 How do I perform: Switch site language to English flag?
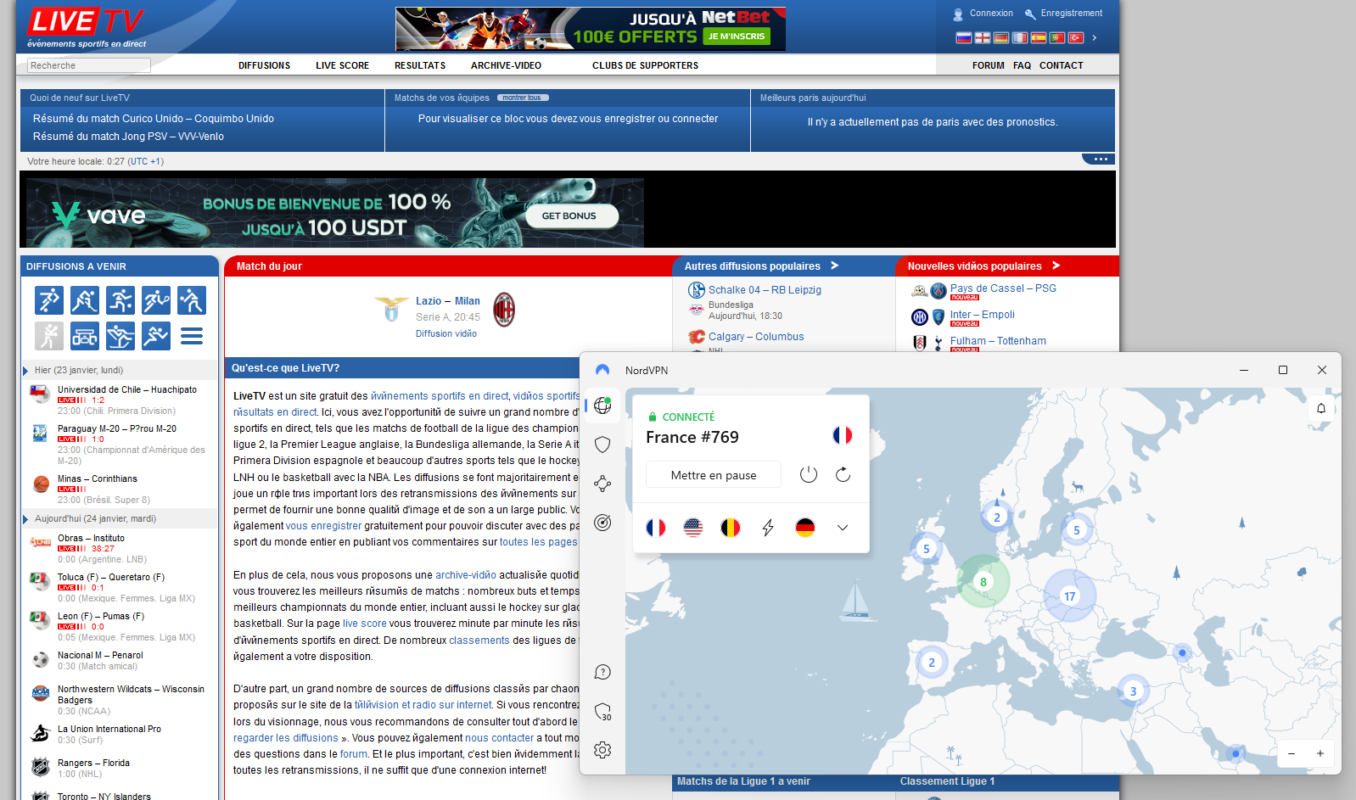(x=982, y=38)
